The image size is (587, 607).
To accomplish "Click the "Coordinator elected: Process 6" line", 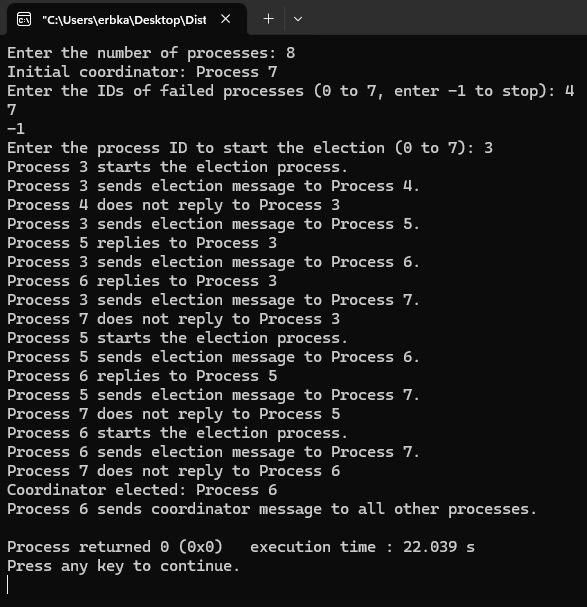I will [142, 490].
